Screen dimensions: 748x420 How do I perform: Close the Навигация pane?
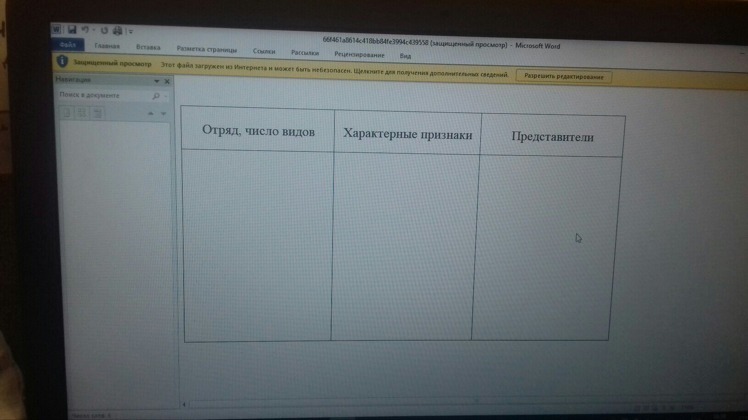point(167,82)
